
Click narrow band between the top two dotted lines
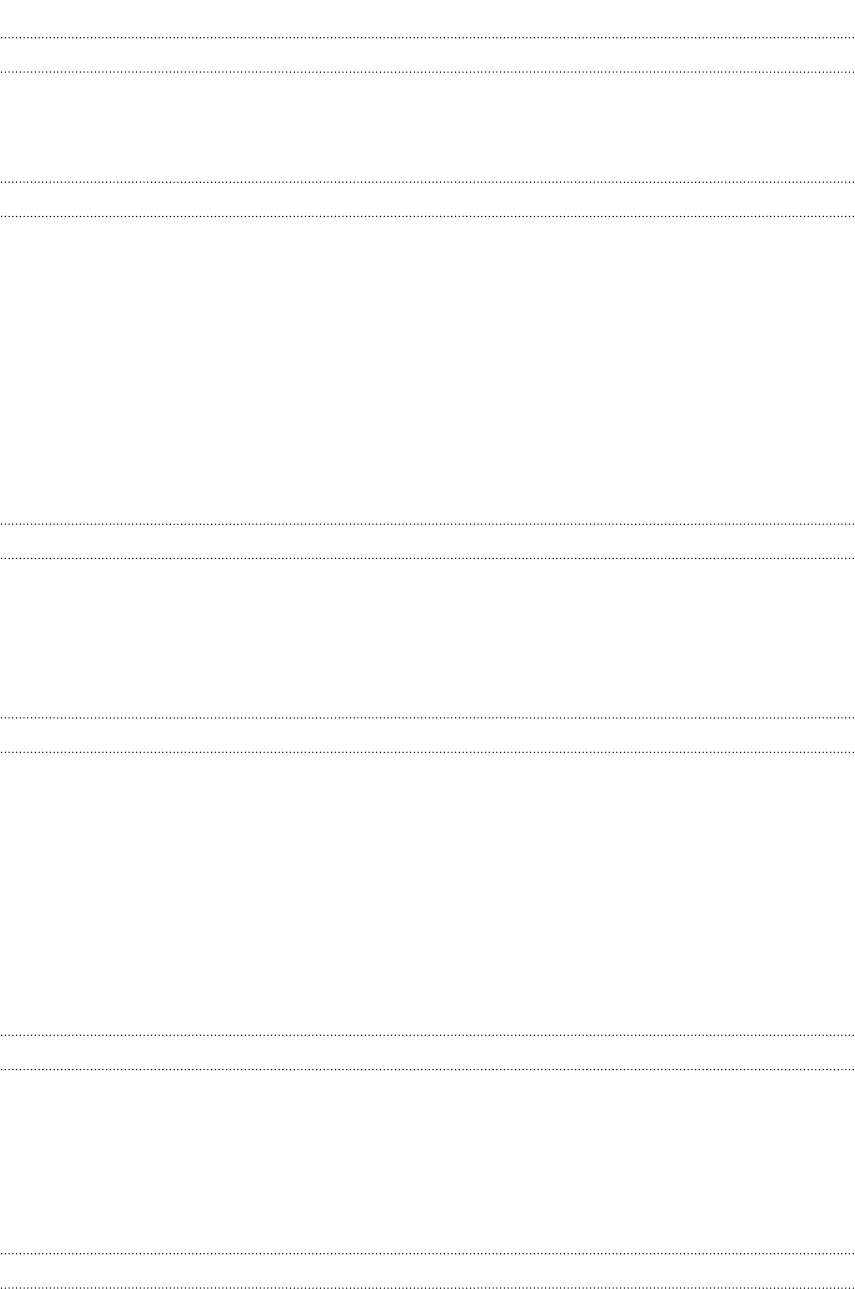(427, 55)
